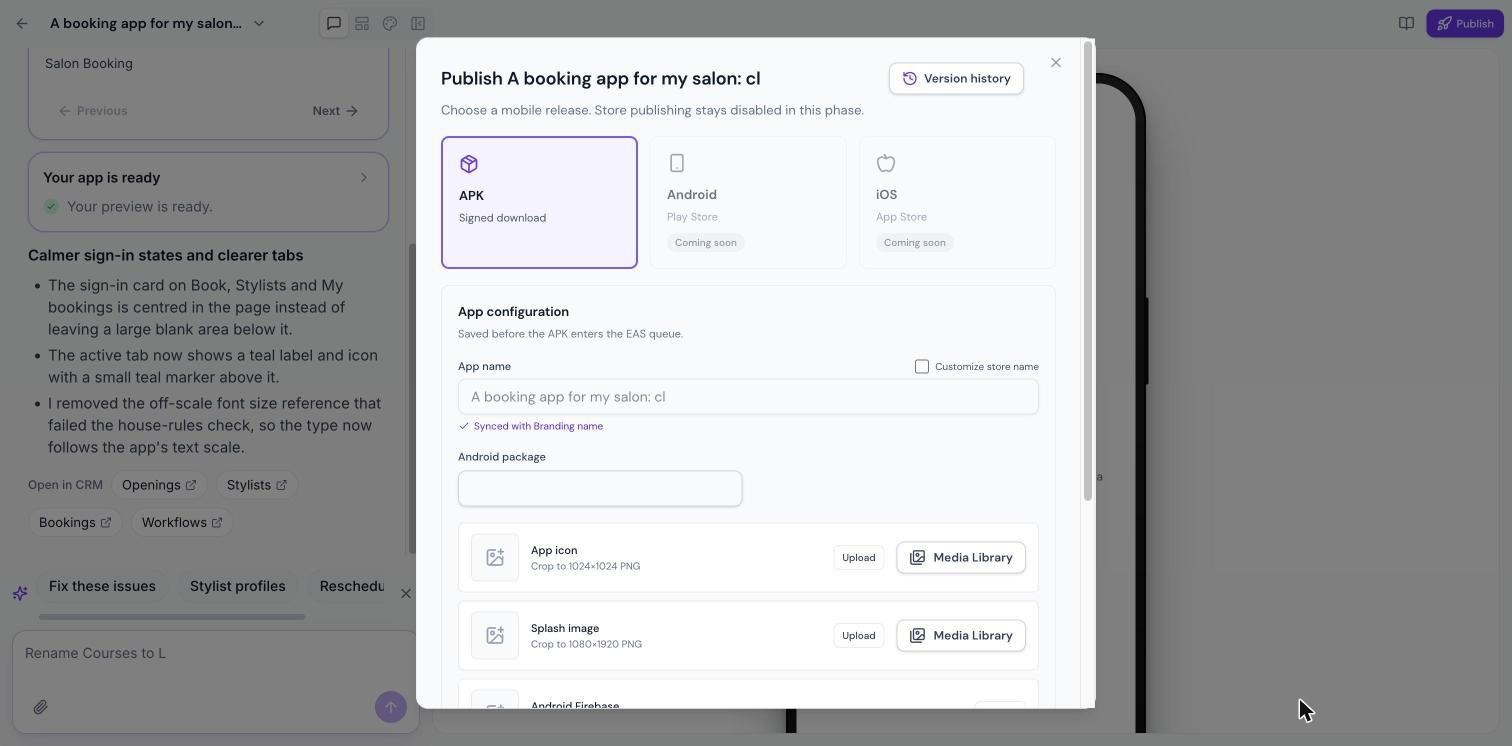Click the Publish button in the top bar
1512x746 pixels.
1465,23
